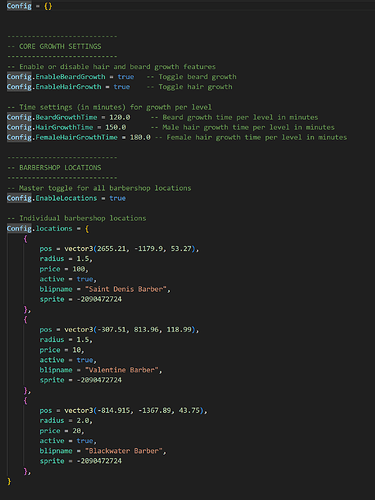Click the "Saint Denis Barber" string
This screenshot has height=500, width=375.
[x=126, y=289]
